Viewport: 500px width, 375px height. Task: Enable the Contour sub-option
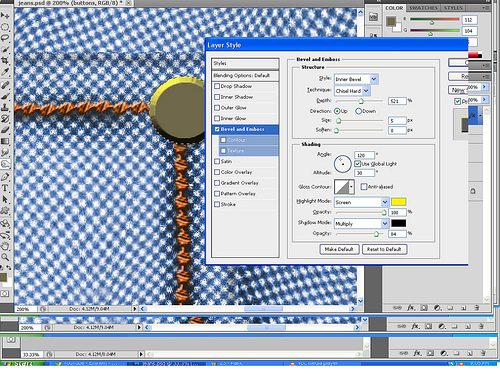coord(223,140)
